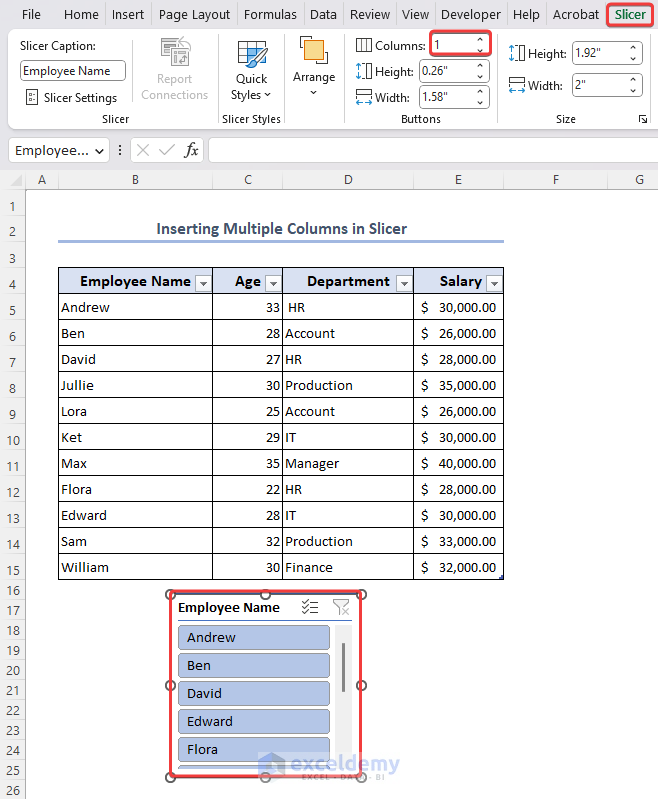Expand Department column filter dropdown
658x799 pixels.
pyautogui.click(x=403, y=283)
